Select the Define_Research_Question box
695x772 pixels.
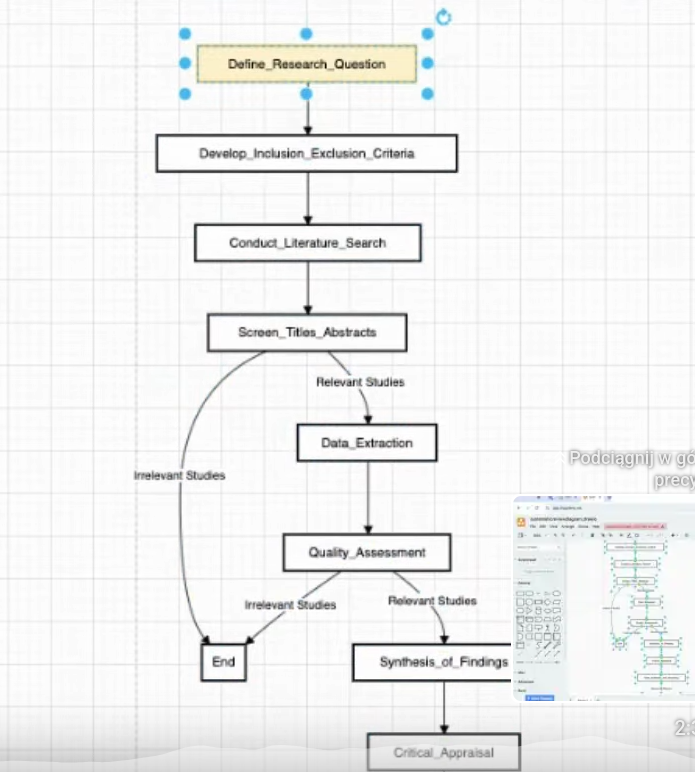[x=306, y=64]
